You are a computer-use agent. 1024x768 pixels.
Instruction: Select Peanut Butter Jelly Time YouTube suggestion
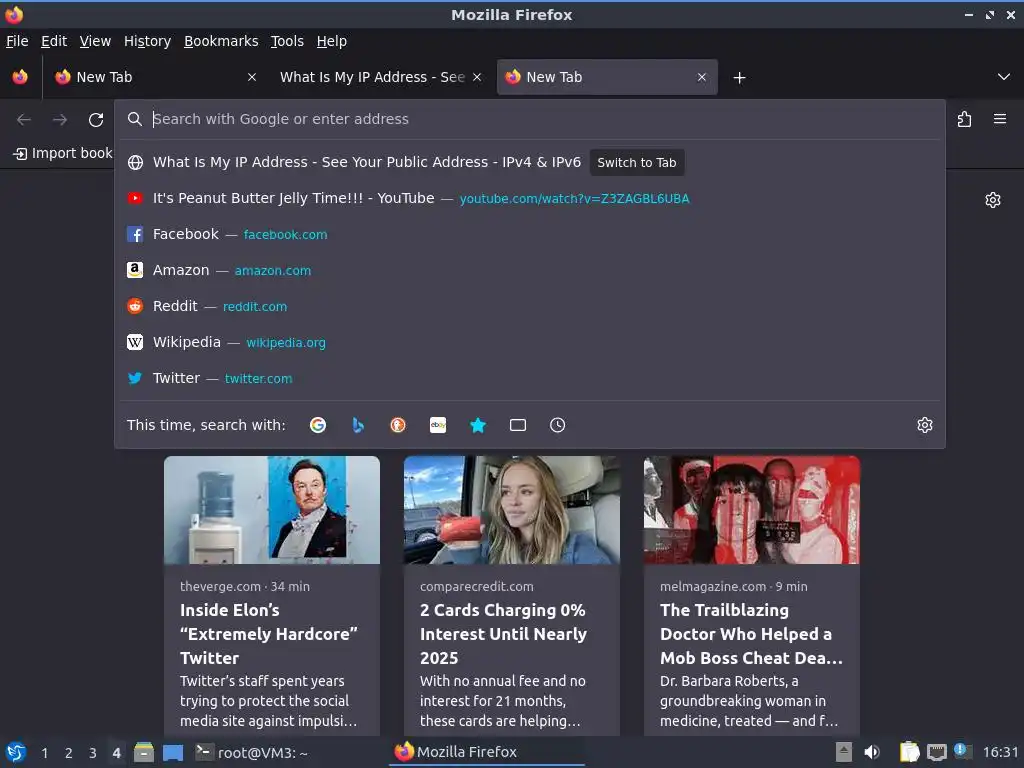[x=530, y=198]
